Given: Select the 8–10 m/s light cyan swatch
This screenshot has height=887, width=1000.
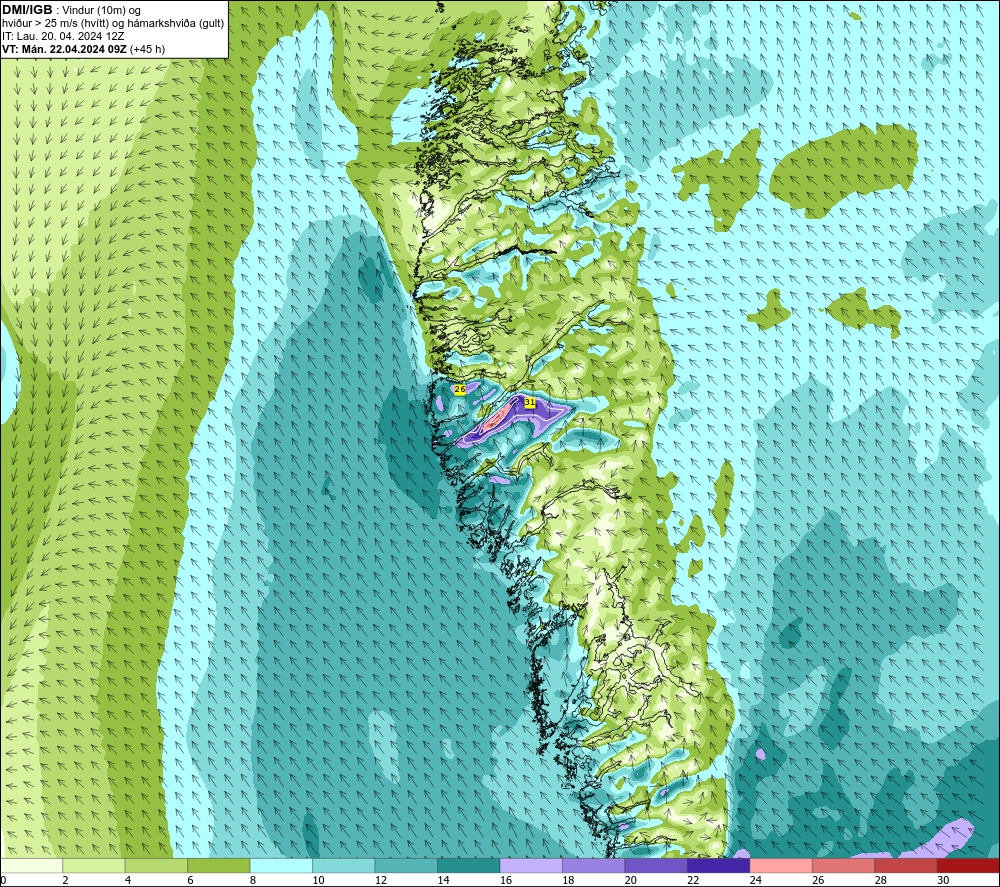Looking at the screenshot, I should tap(281, 865).
